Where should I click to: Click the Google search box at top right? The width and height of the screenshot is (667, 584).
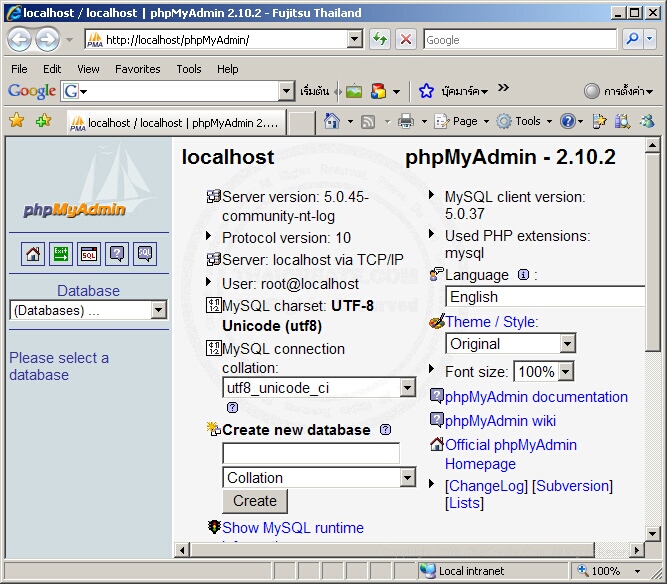click(x=520, y=40)
